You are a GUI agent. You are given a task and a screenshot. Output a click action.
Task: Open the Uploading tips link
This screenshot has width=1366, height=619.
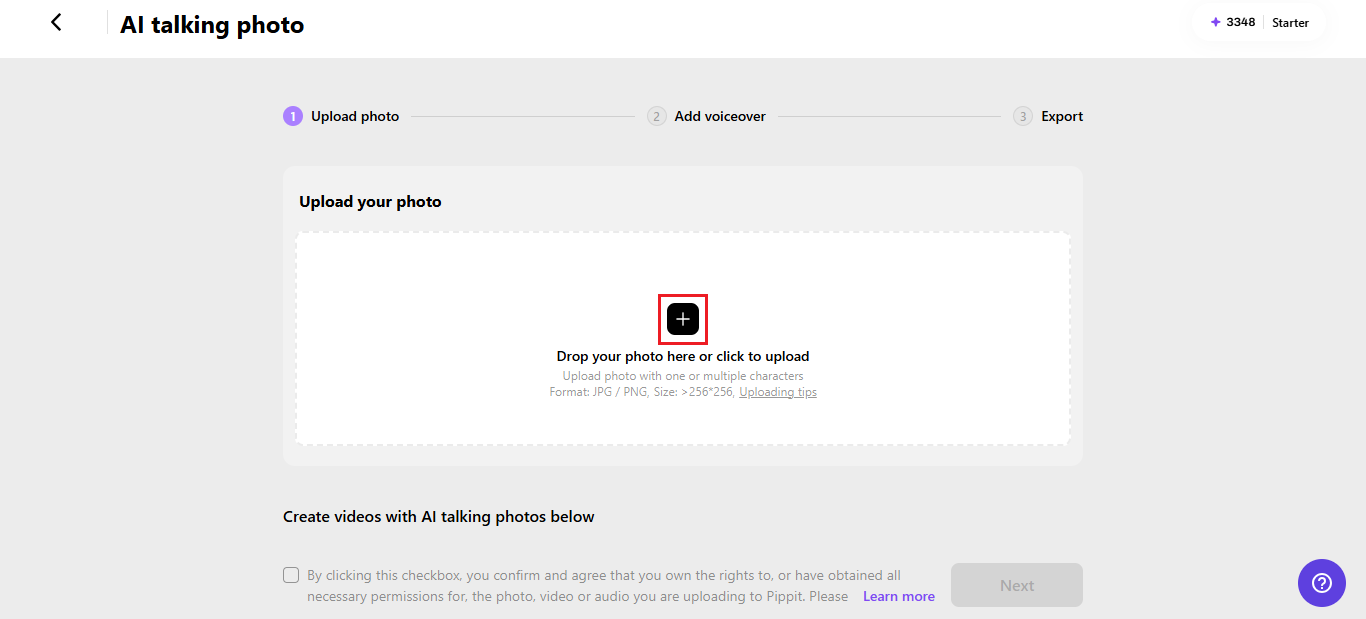tap(778, 392)
